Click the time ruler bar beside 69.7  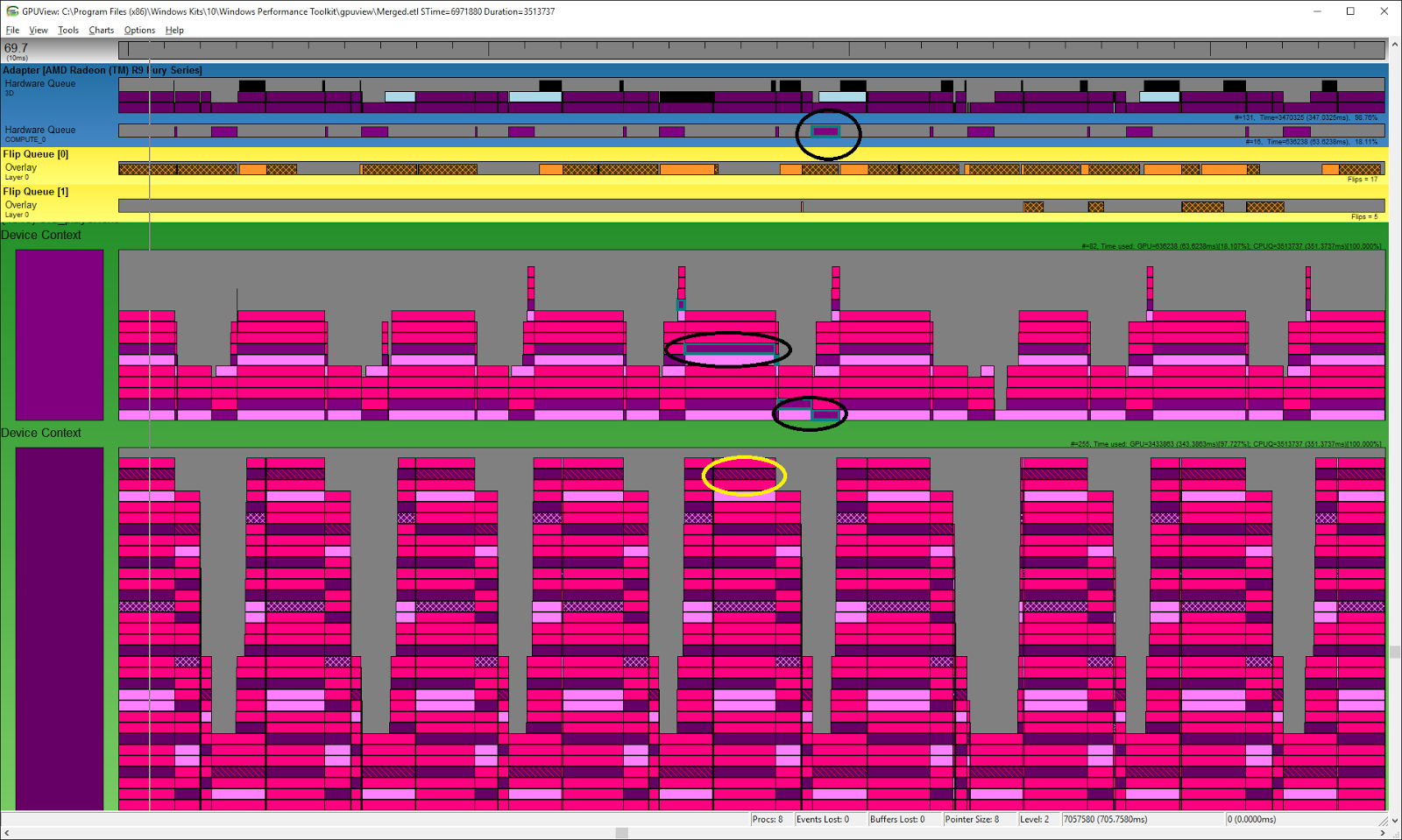[x=751, y=51]
